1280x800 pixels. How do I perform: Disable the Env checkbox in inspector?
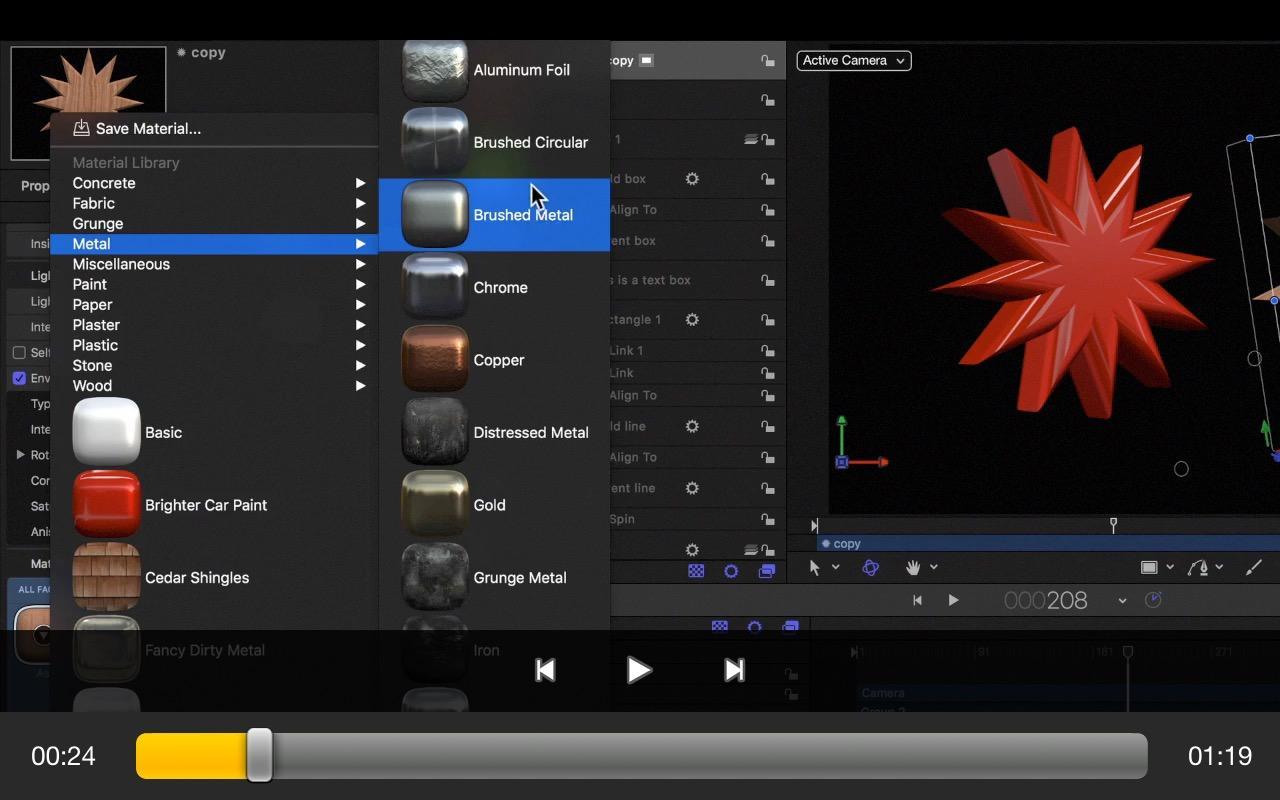coord(19,378)
